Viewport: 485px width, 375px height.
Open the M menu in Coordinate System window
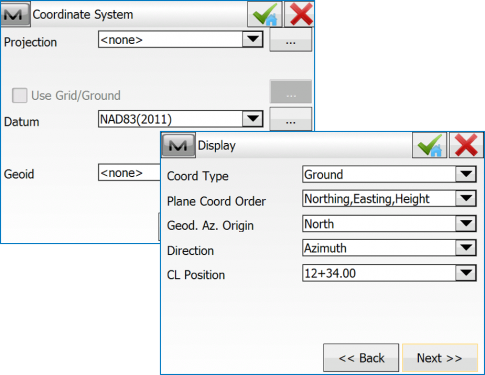click(15, 14)
